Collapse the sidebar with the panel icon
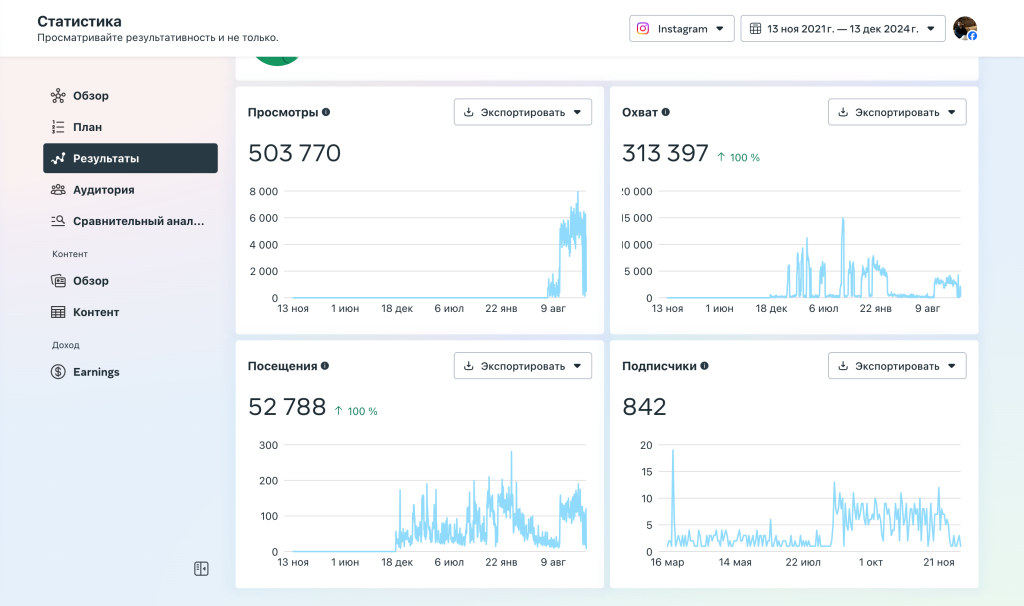This screenshot has height=606, width=1024. (x=201, y=569)
